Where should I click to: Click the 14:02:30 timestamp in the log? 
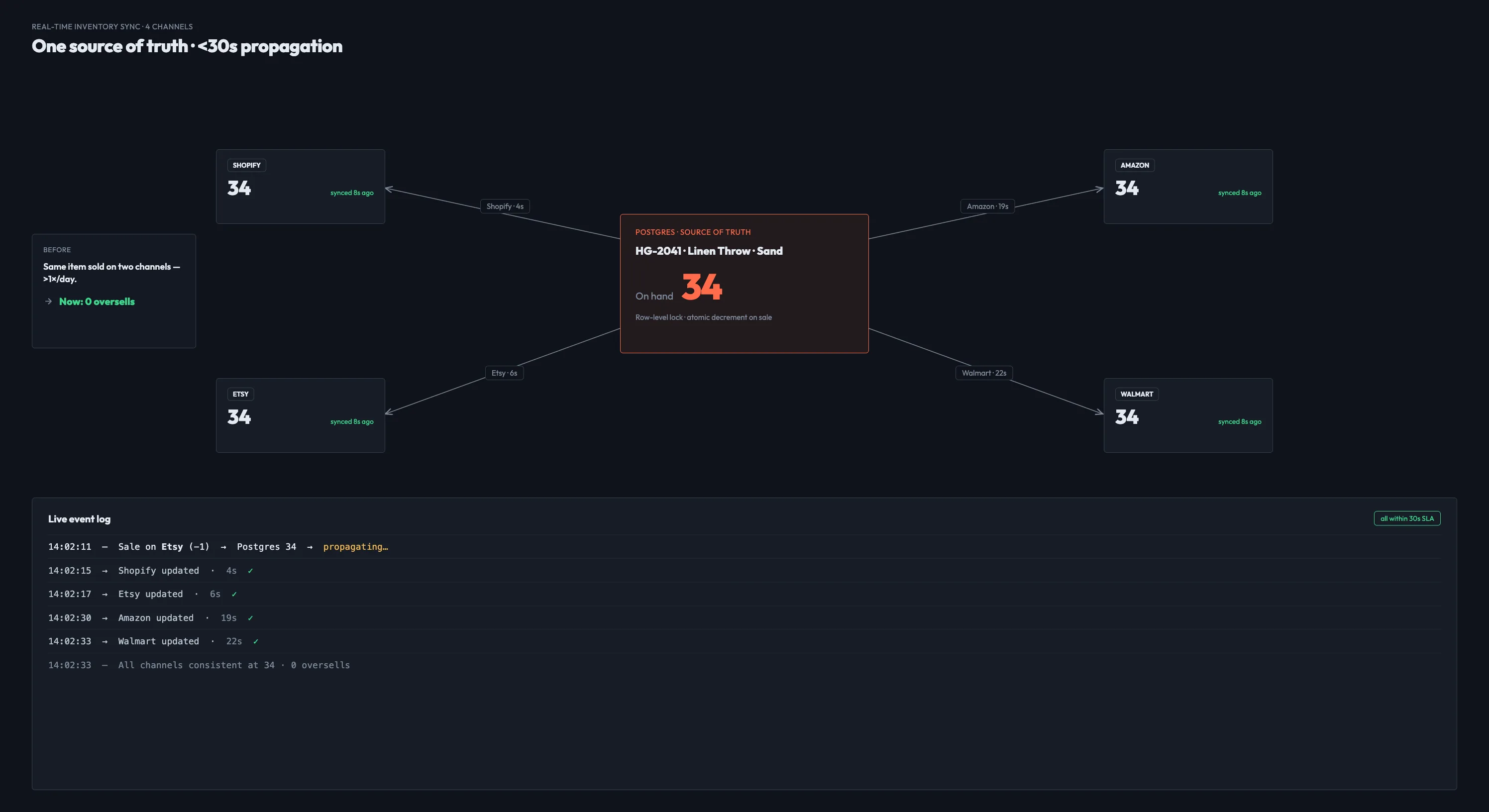69,618
